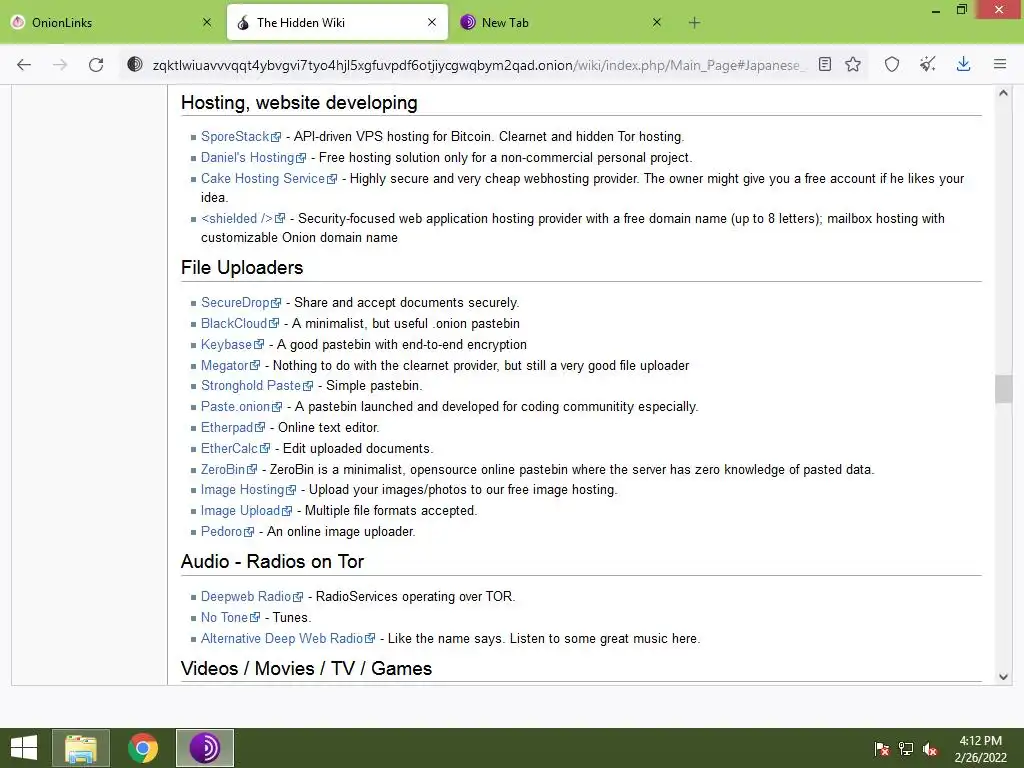Open the ZeroBin link
Screen dimensions: 1024x768
click(229, 469)
